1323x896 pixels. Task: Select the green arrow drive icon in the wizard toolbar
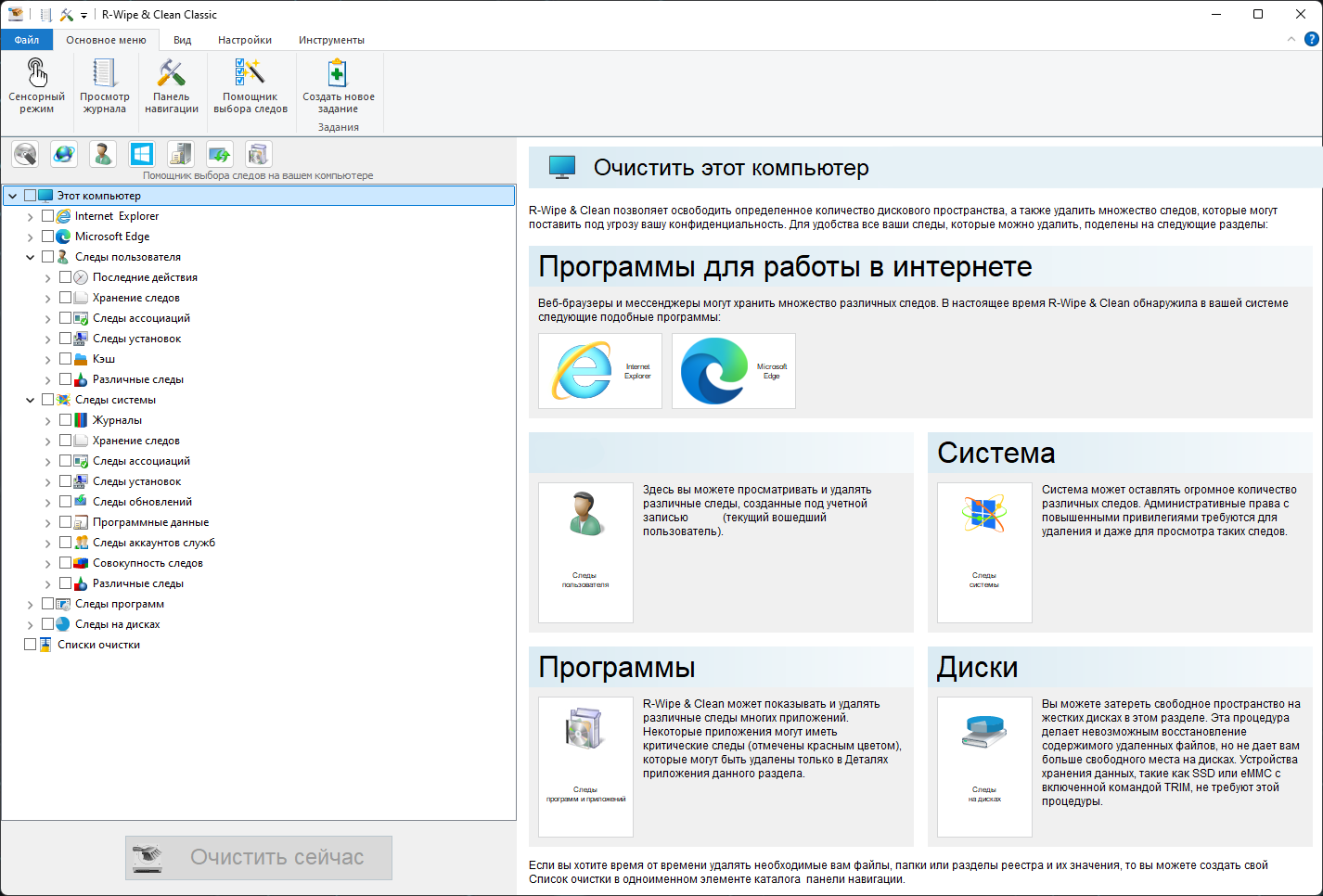pos(220,154)
